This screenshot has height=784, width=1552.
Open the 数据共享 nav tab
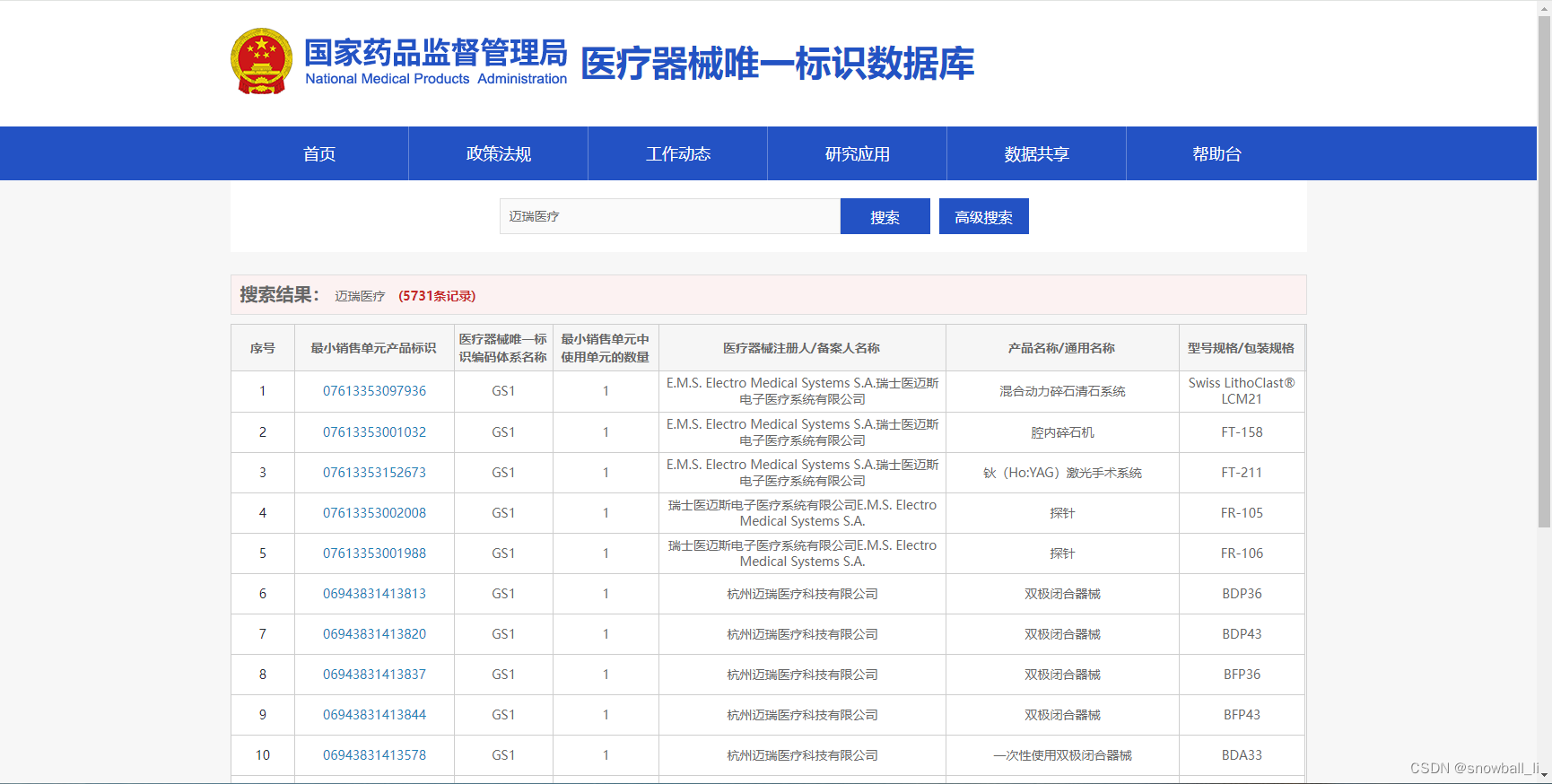click(x=1037, y=153)
